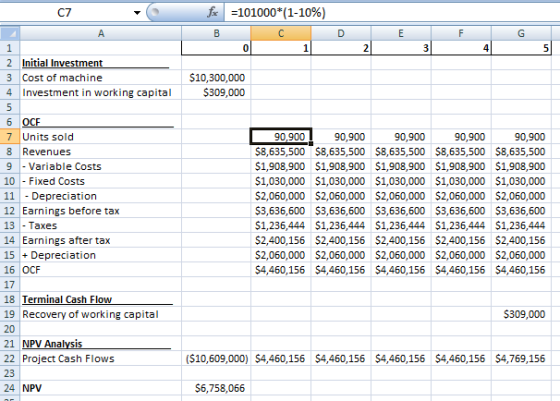Select column B header
This screenshot has width=560, height=401.
coord(216,34)
